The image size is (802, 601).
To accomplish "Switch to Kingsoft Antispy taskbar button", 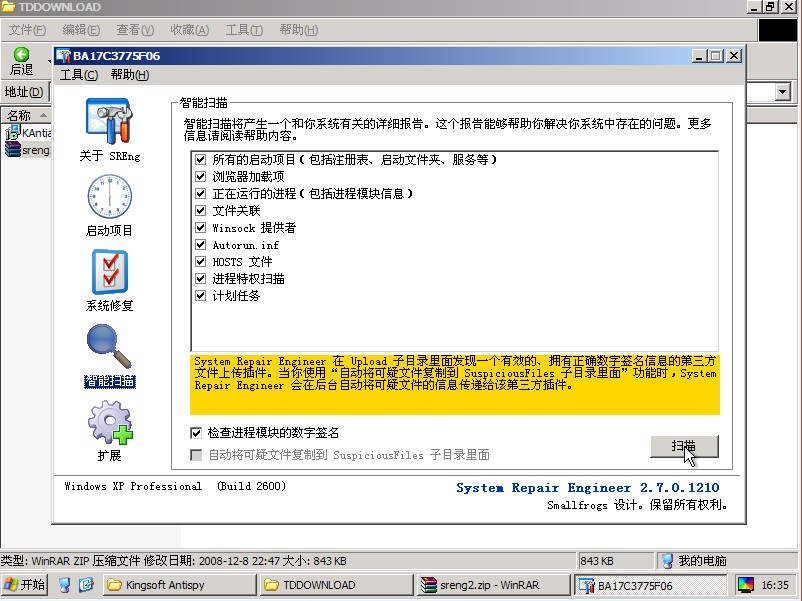I will point(180,585).
